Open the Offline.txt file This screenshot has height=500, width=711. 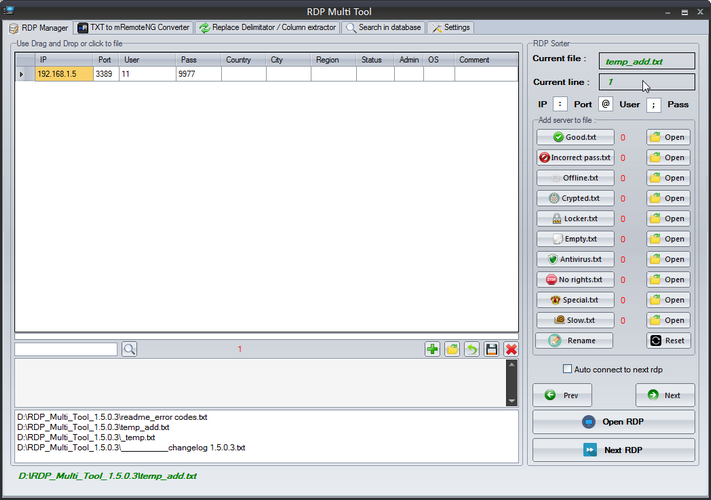pos(668,178)
